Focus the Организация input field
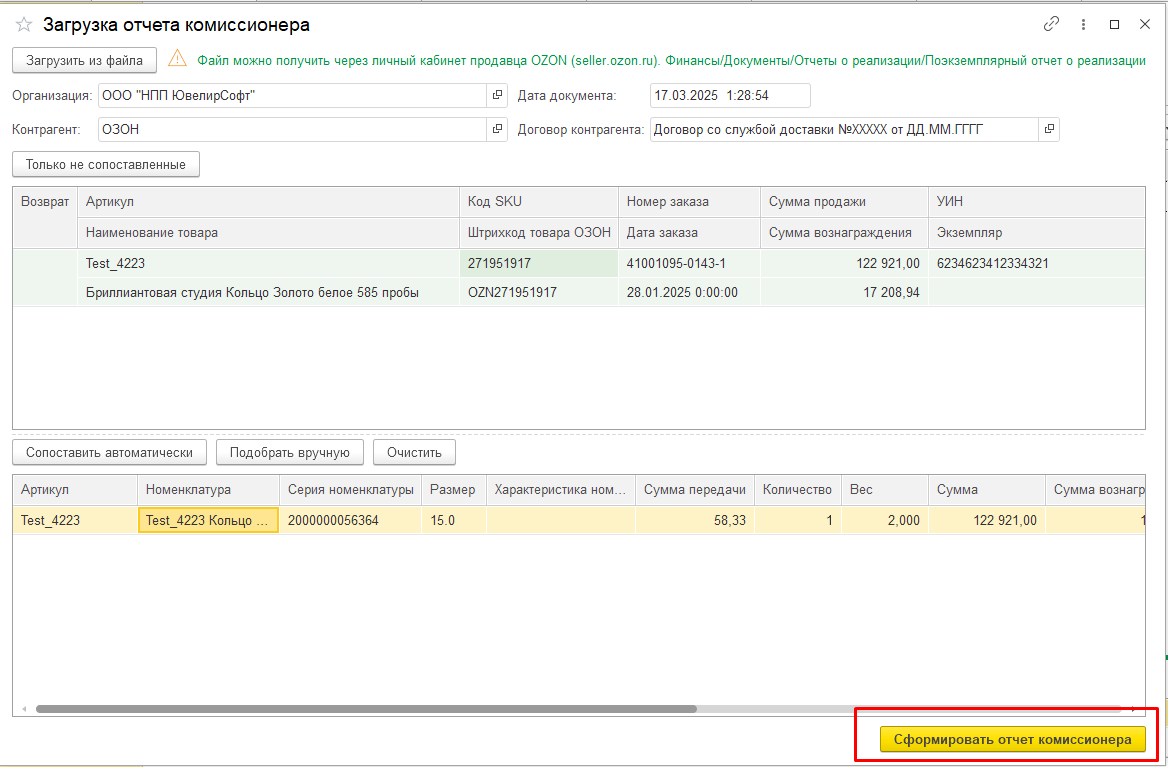 [292, 95]
